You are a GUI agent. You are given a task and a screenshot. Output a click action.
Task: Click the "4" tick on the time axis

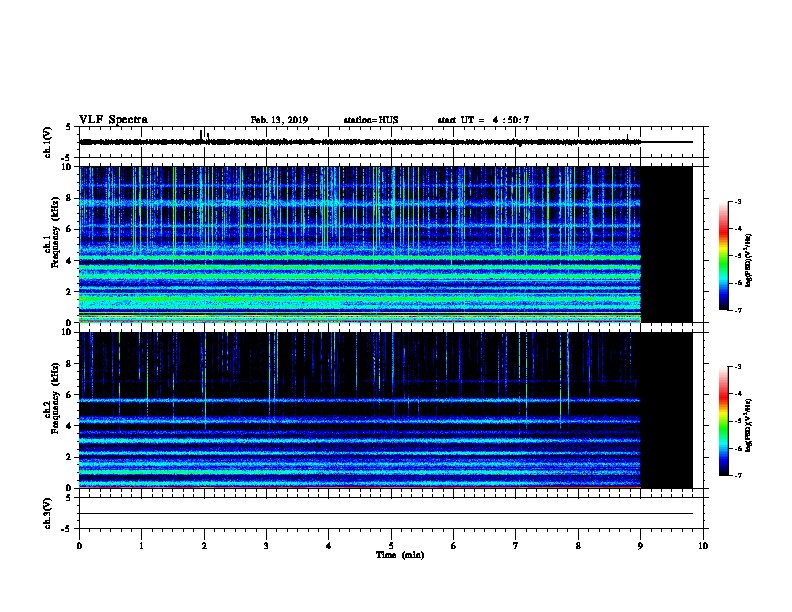pos(329,545)
